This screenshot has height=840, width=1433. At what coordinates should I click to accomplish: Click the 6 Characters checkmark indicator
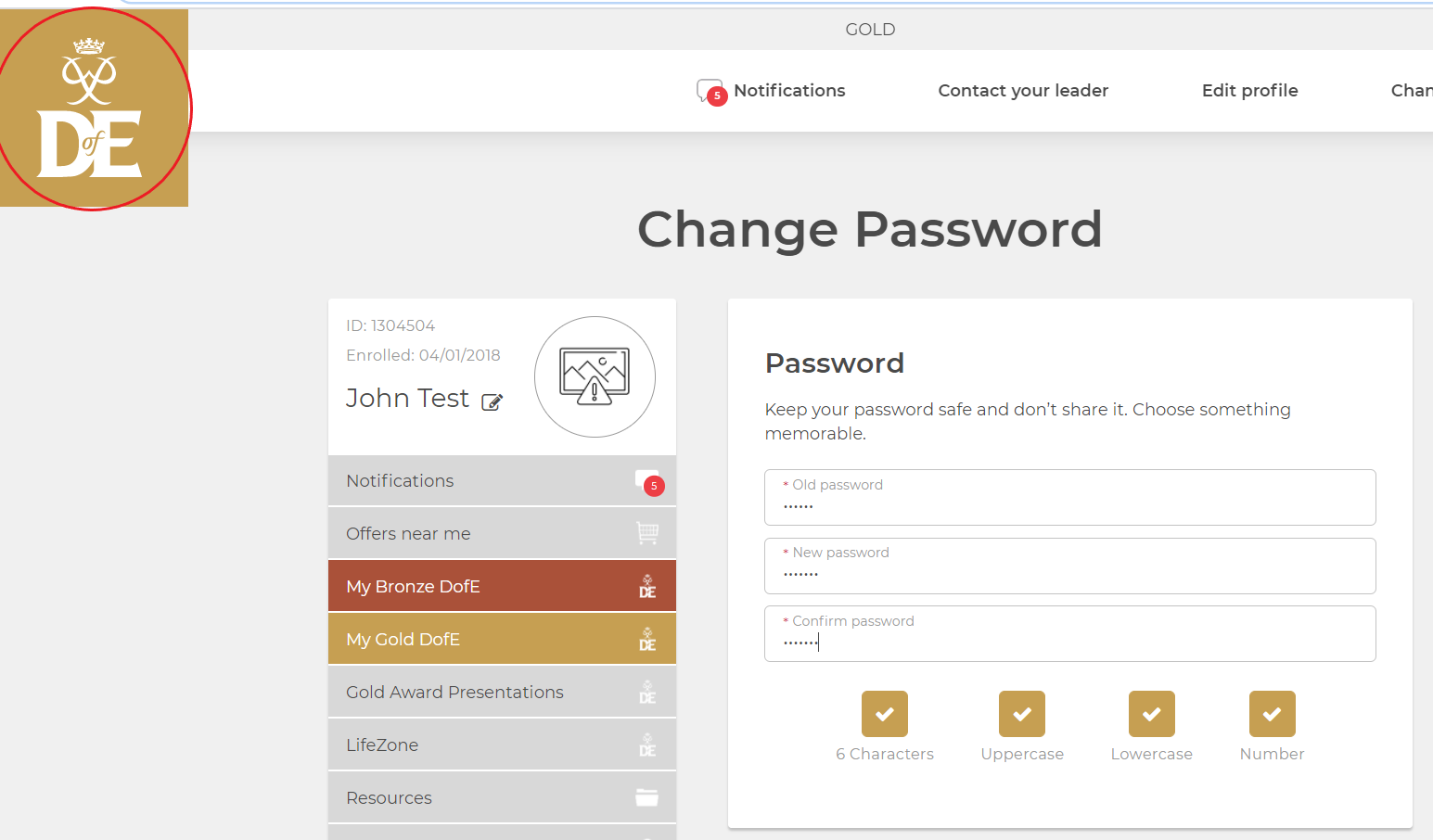tap(885, 714)
